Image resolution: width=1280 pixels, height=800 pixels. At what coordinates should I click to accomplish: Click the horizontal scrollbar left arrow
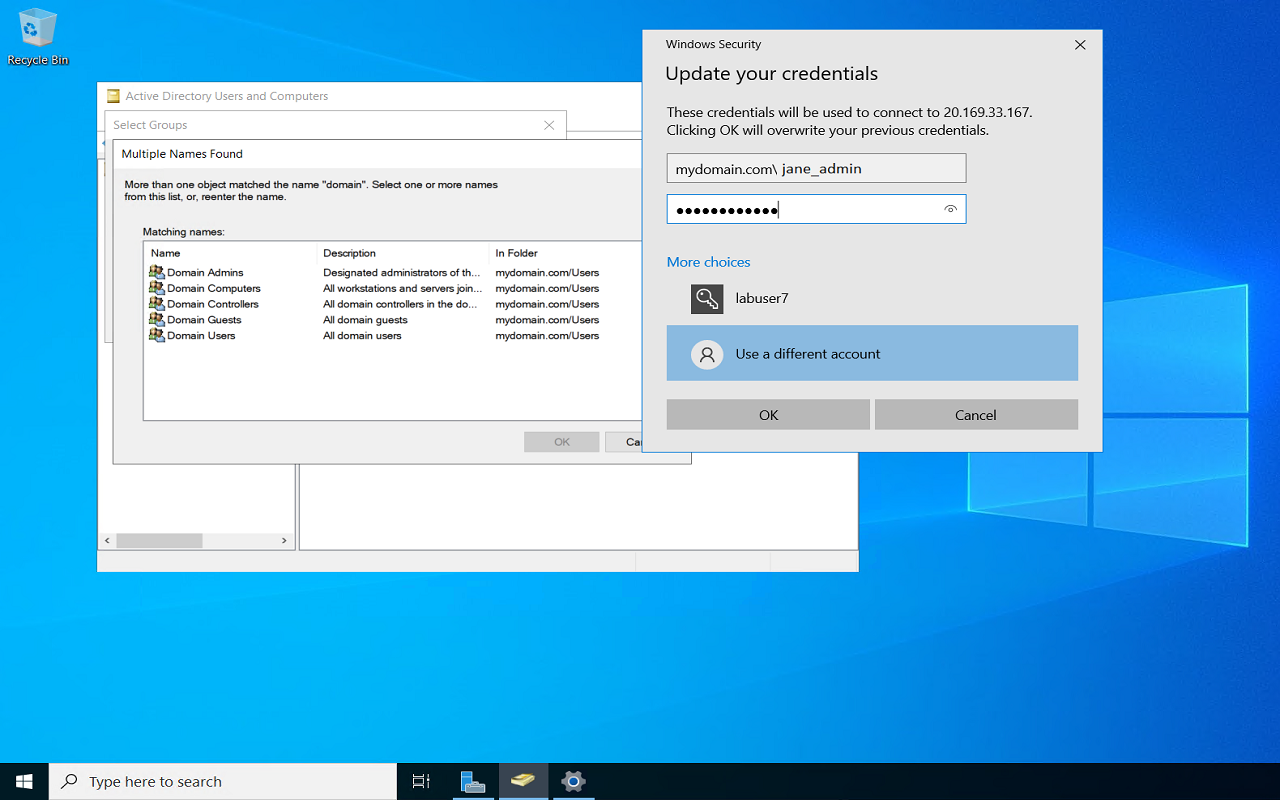pos(108,541)
